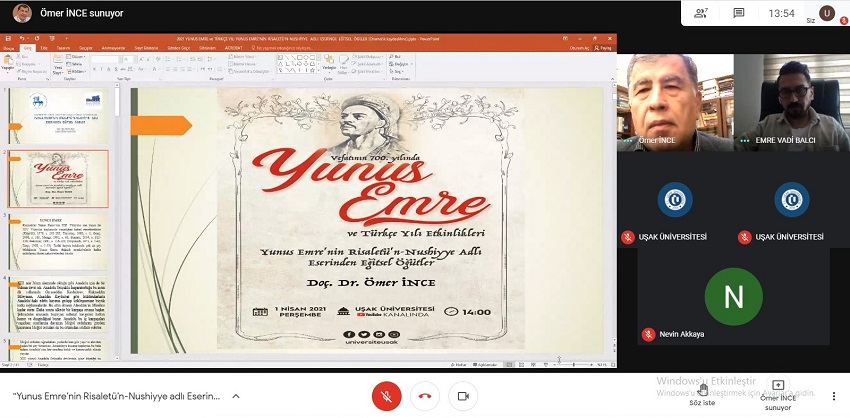Open the participants list icon
This screenshot has width=850, height=418.
(702, 13)
